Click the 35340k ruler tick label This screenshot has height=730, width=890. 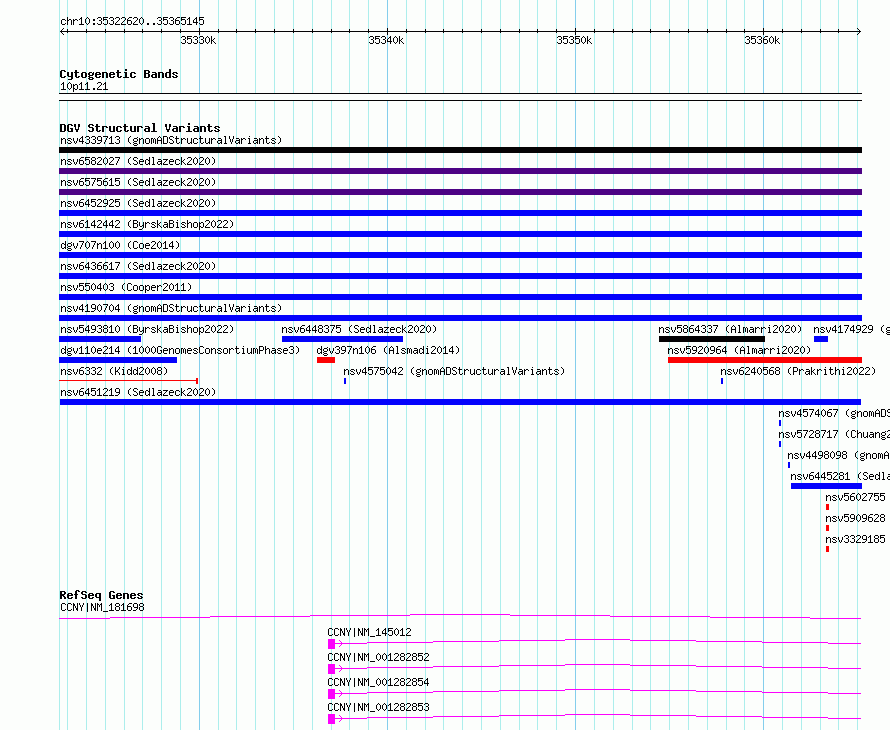(386, 40)
